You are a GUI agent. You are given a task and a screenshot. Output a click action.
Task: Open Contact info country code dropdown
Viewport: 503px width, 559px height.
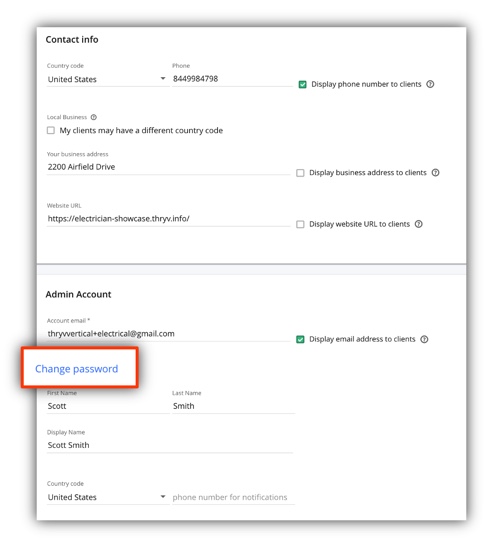pyautogui.click(x=108, y=79)
